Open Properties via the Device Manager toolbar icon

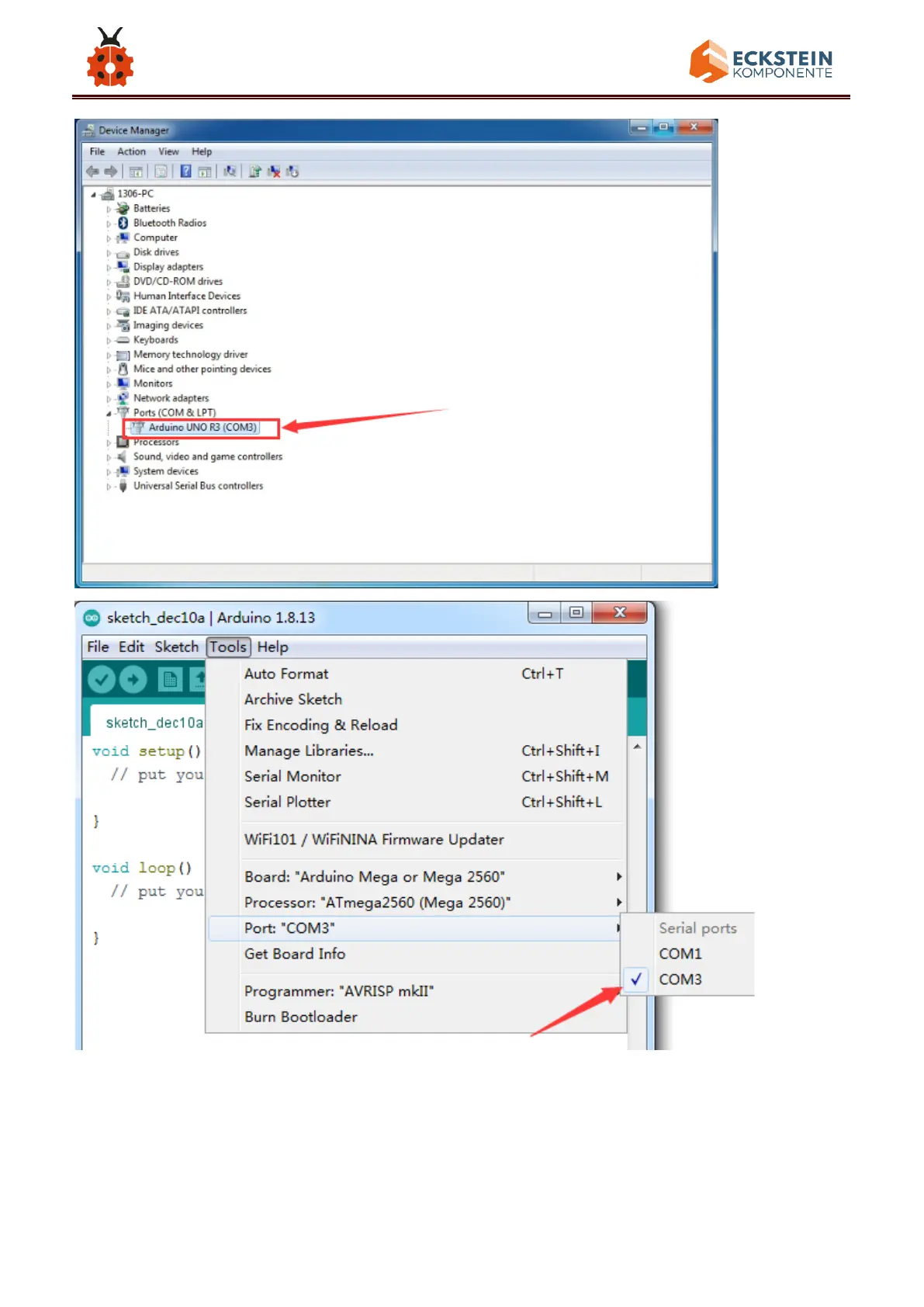[161, 172]
